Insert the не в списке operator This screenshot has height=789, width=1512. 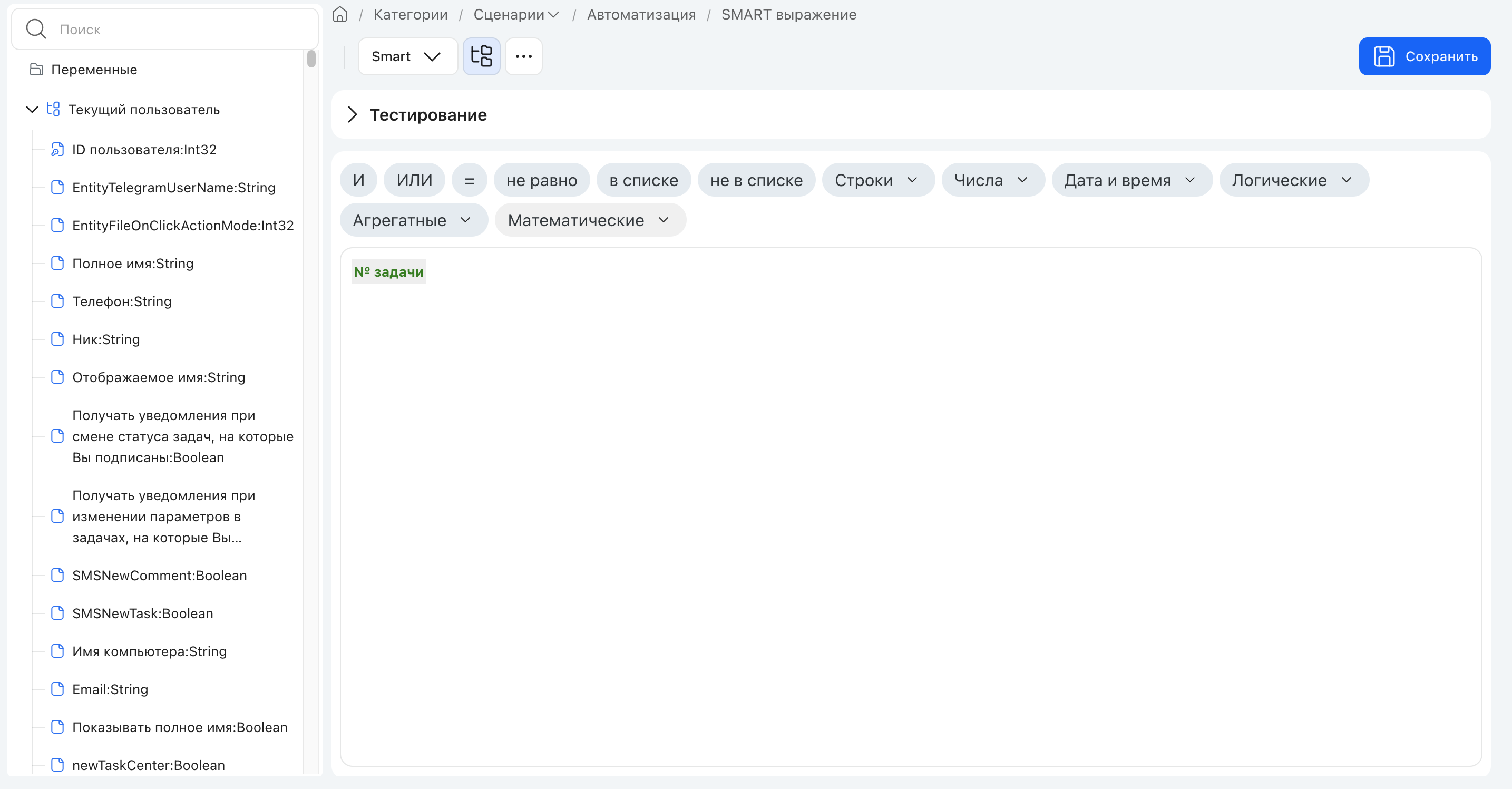[756, 180]
